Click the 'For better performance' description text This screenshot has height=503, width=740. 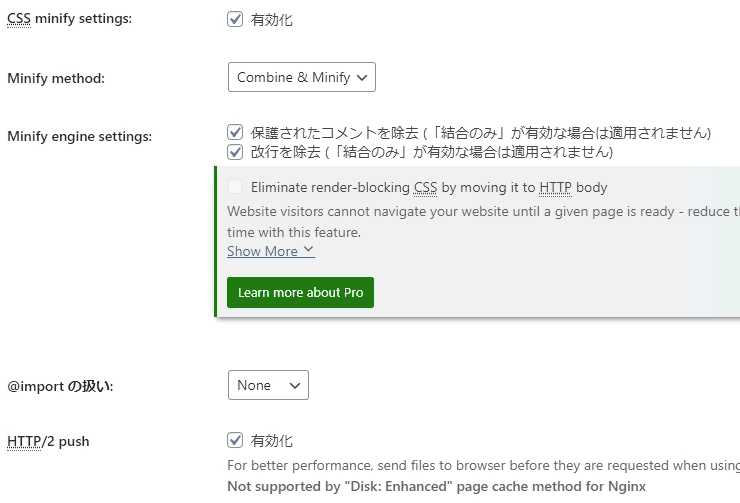click(483, 466)
